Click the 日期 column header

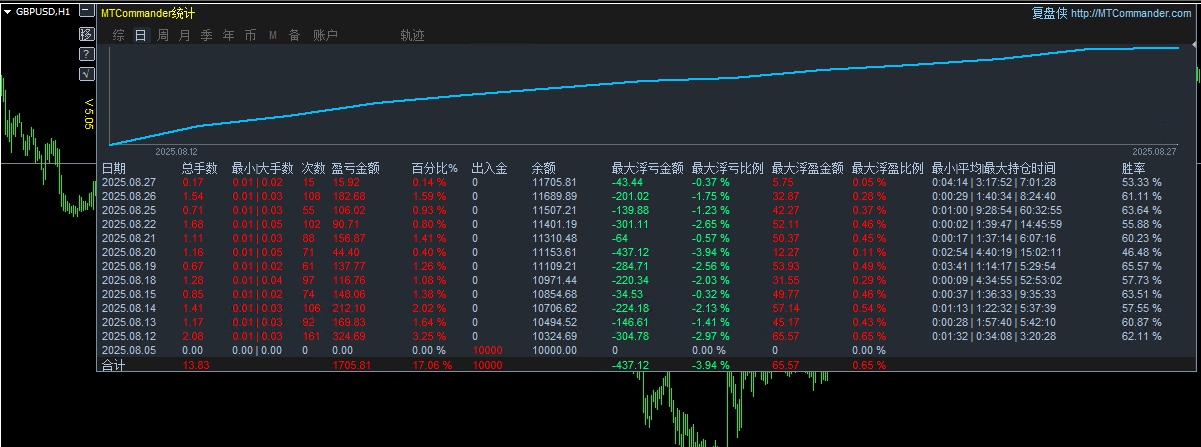pos(114,168)
